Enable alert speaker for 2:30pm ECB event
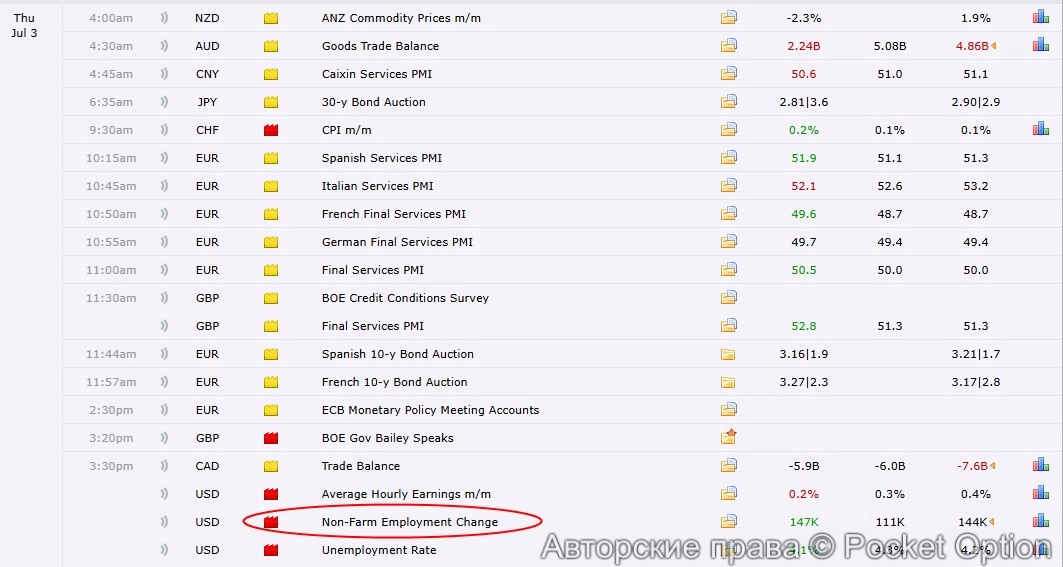 coord(163,410)
